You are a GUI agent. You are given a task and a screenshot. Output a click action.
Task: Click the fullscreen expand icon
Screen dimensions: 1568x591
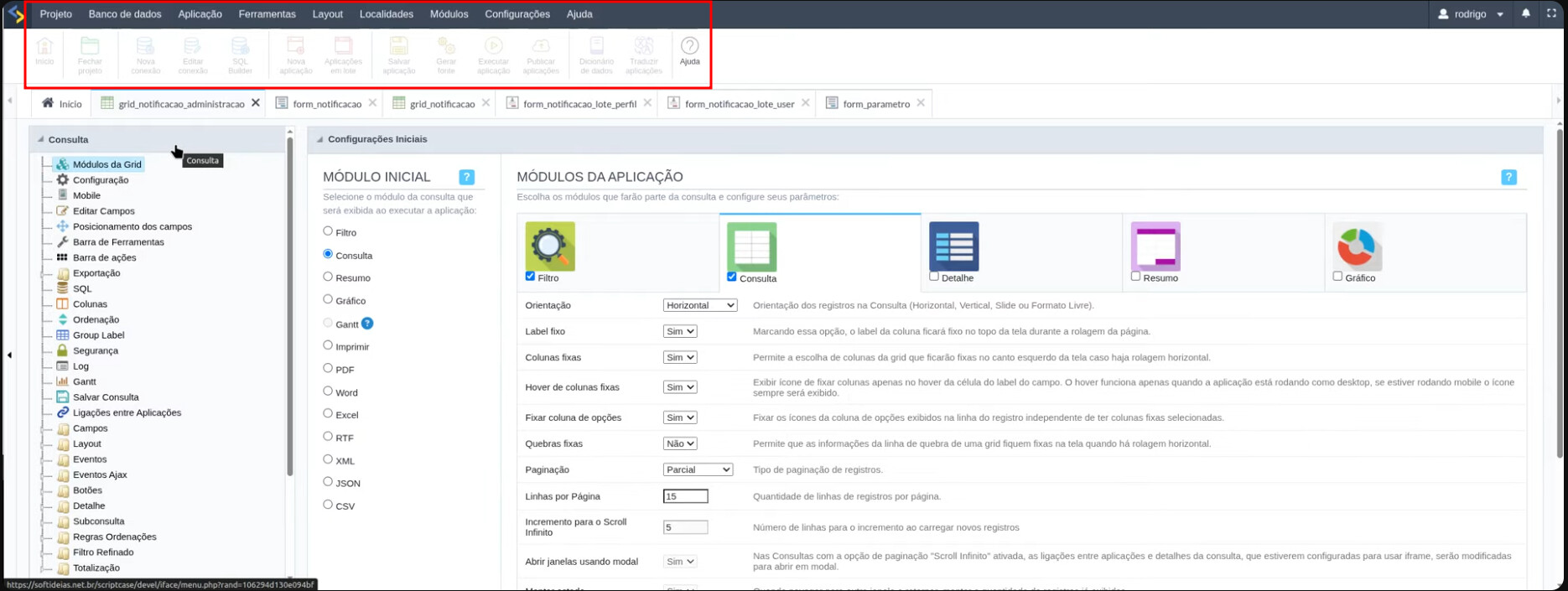pyautogui.click(x=1551, y=14)
